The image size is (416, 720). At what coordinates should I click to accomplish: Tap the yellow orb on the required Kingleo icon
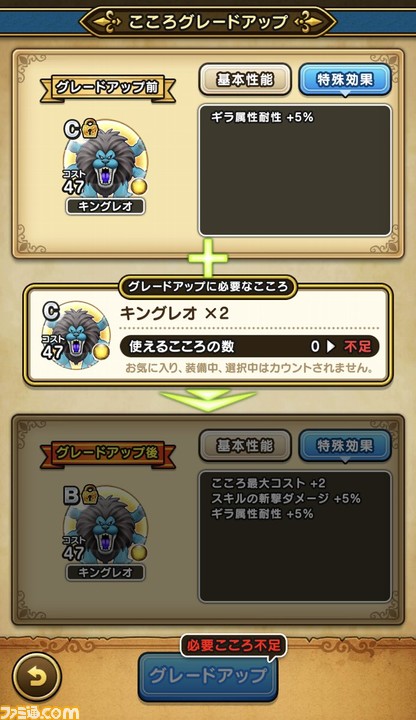[x=101, y=352]
